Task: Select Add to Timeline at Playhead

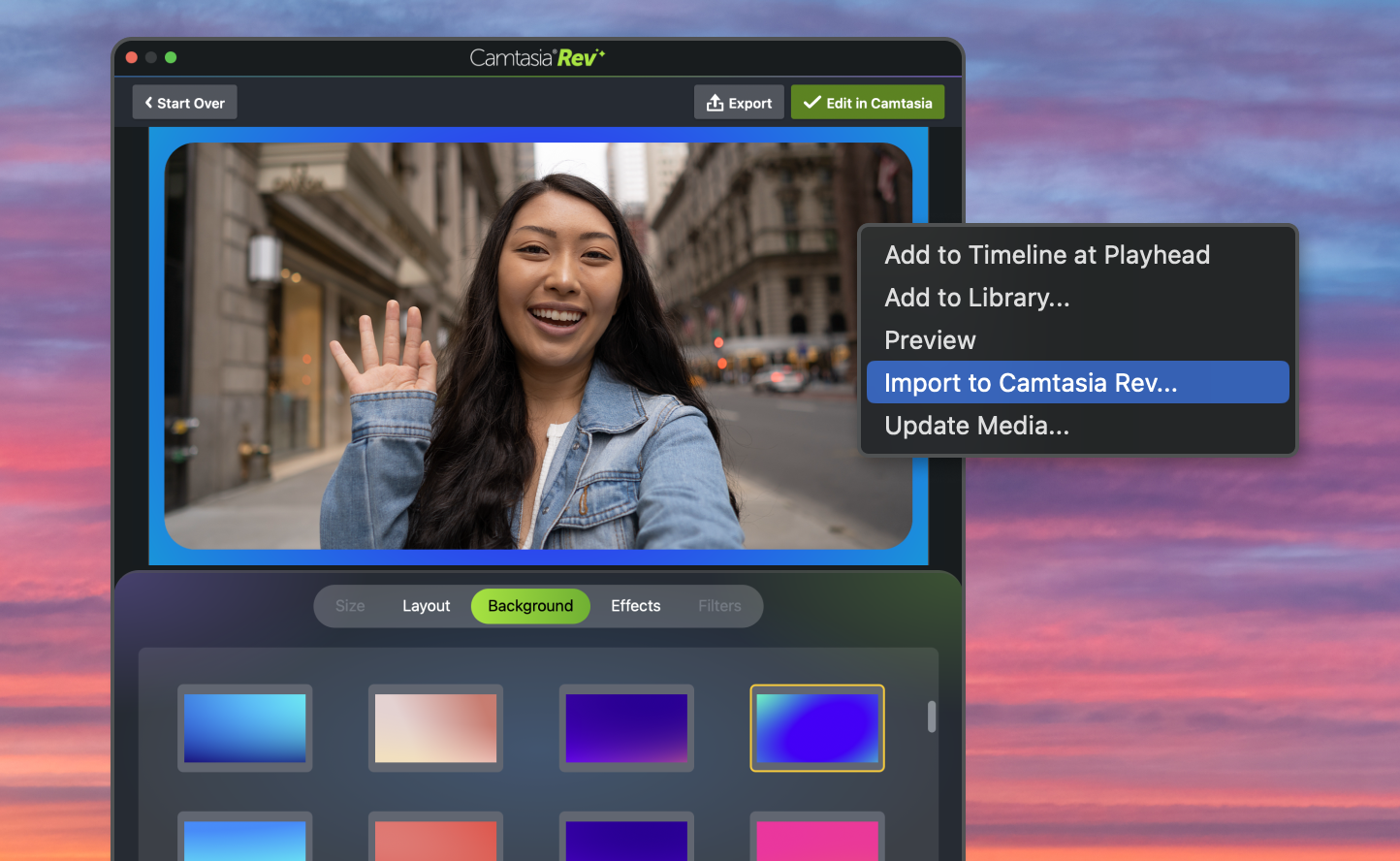Action: coord(1077,255)
